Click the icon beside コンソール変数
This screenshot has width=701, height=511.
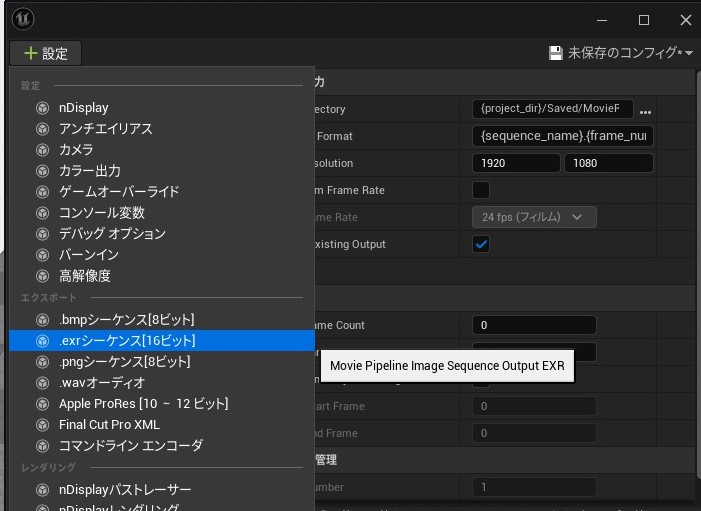click(42, 213)
